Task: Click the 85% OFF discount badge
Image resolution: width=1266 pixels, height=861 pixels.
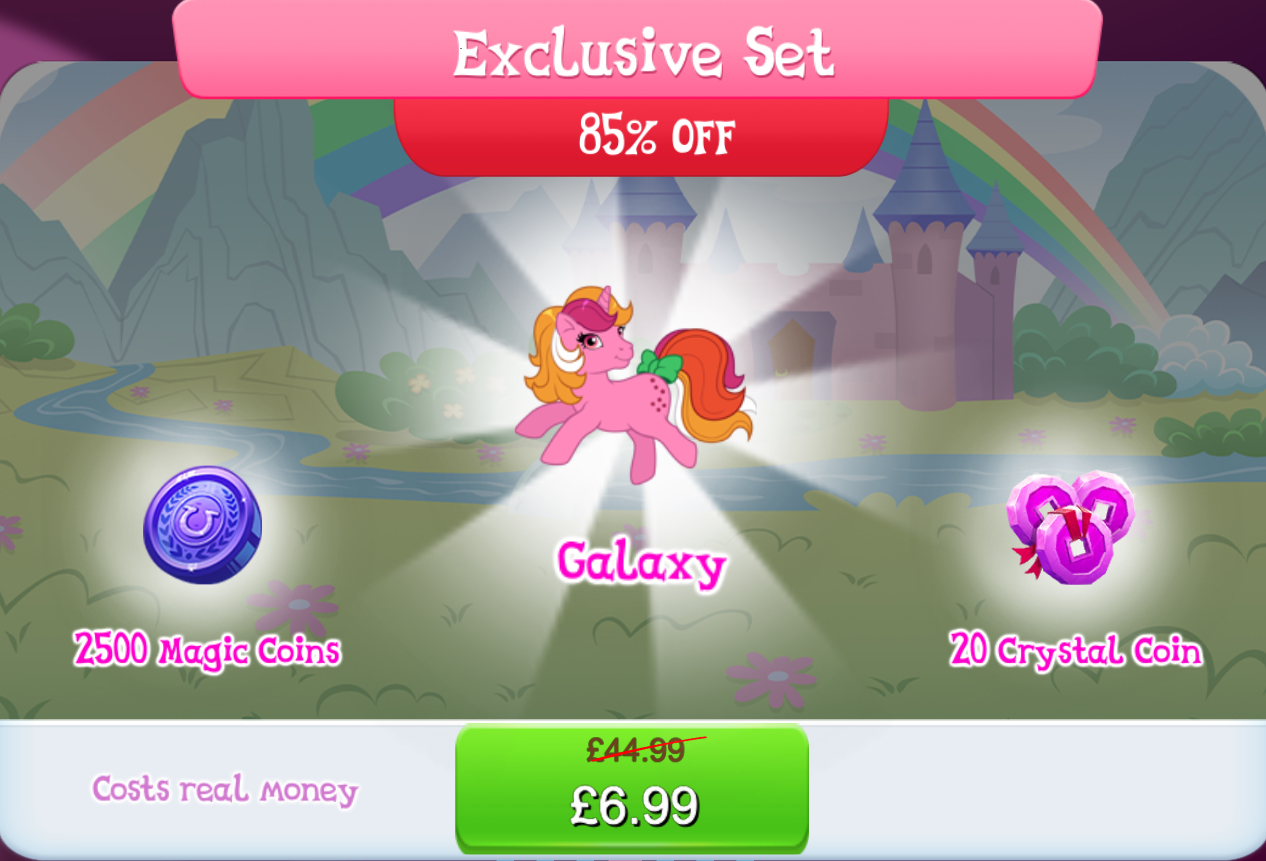Action: coord(641,136)
